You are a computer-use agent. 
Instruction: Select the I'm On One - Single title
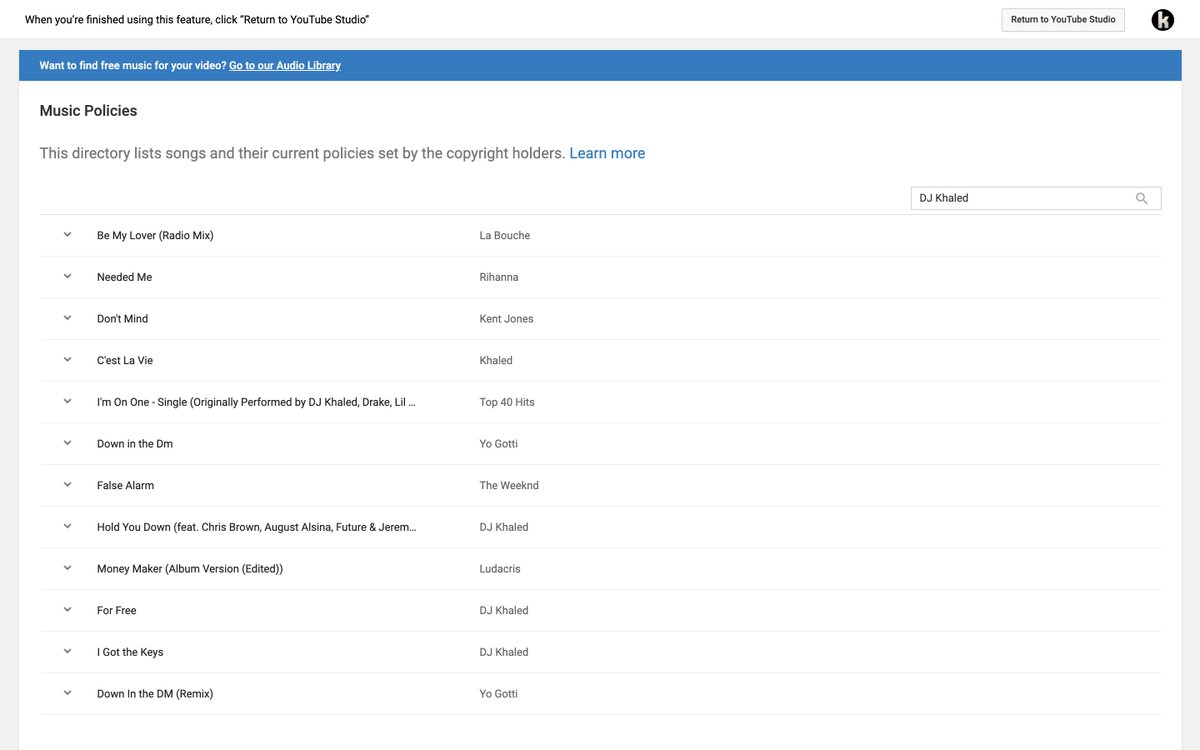point(256,402)
